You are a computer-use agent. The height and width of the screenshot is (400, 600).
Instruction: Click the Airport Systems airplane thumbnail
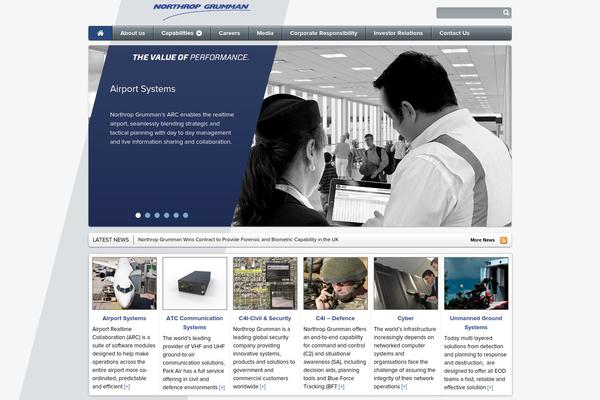pos(124,283)
